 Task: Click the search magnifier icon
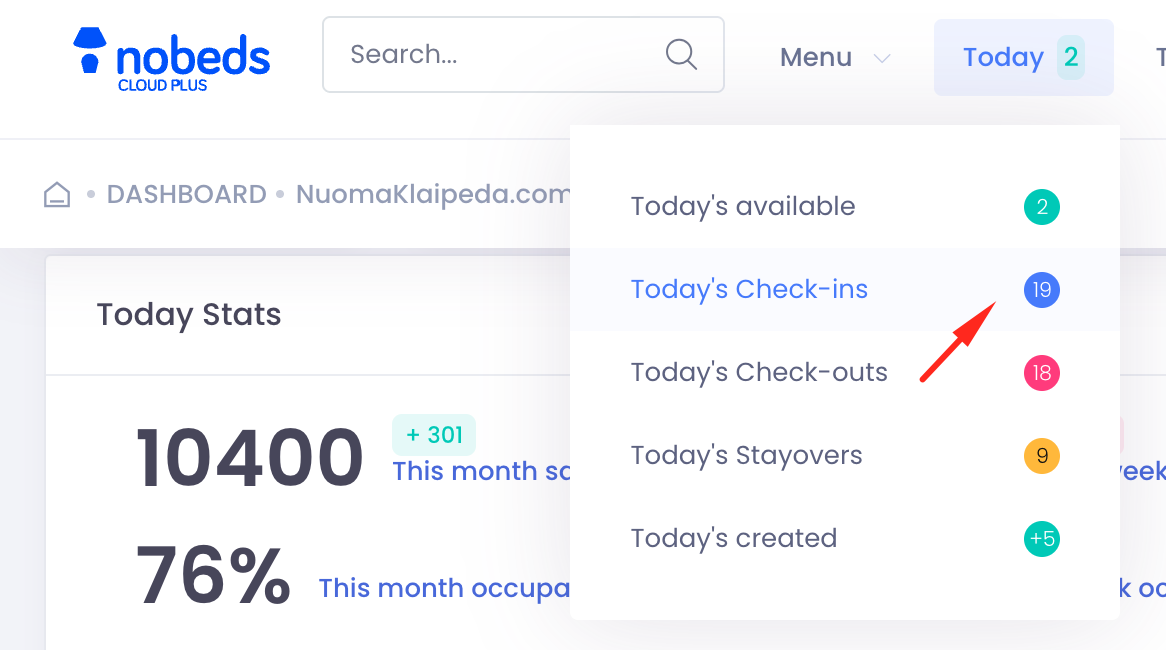tap(681, 55)
